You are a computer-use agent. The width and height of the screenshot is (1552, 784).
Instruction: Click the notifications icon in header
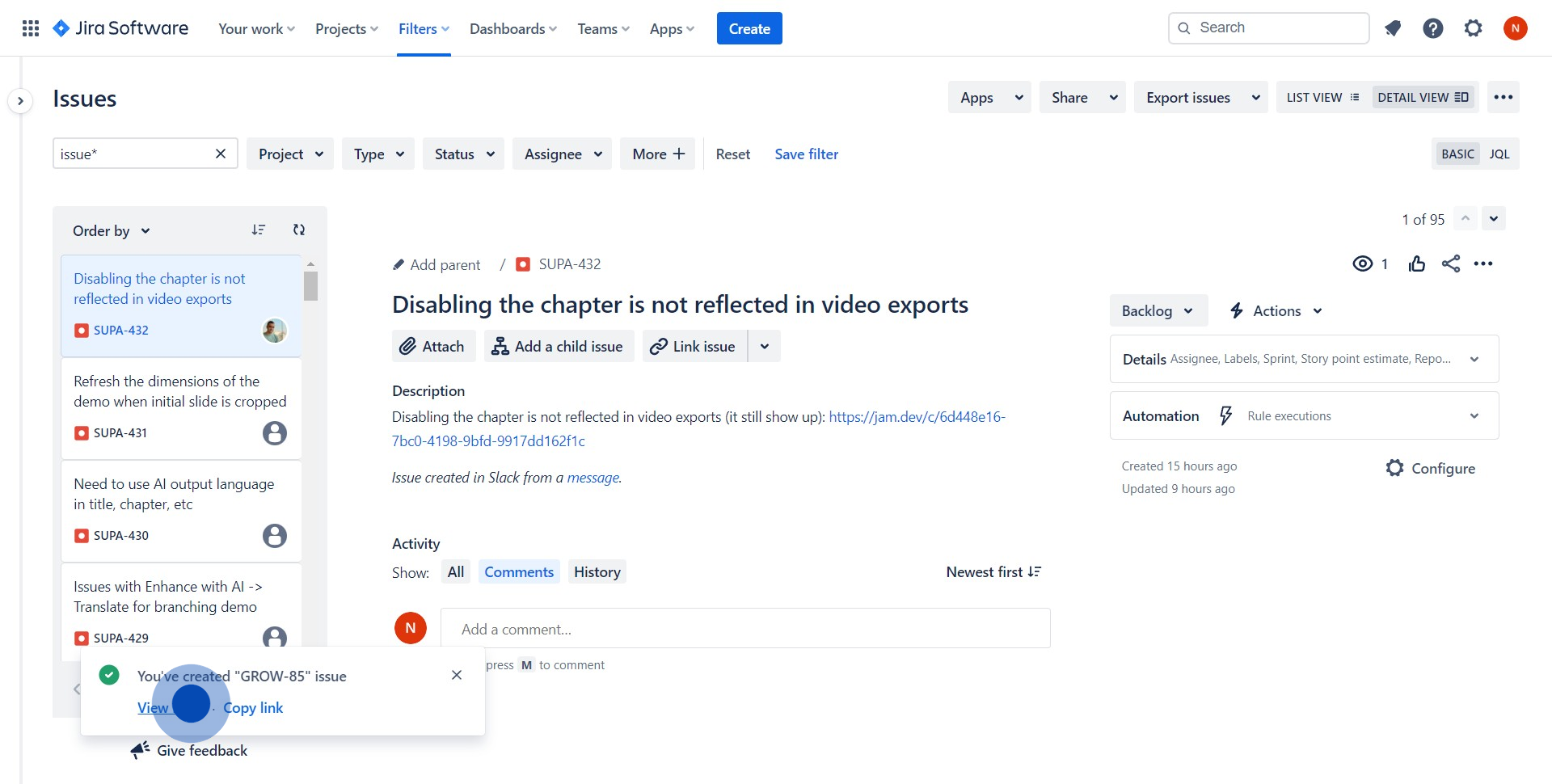(1392, 28)
